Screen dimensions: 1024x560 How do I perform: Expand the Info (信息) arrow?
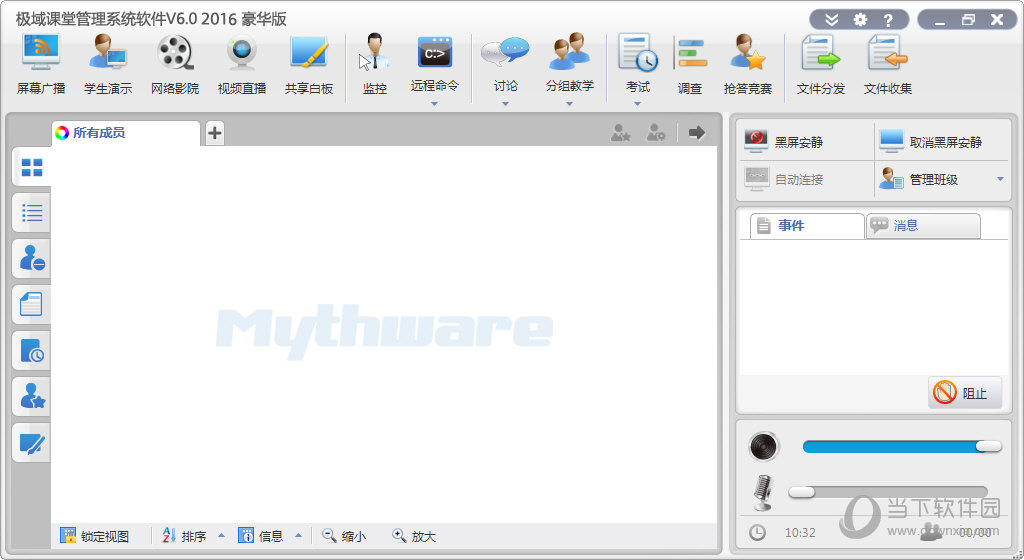tap(298, 536)
